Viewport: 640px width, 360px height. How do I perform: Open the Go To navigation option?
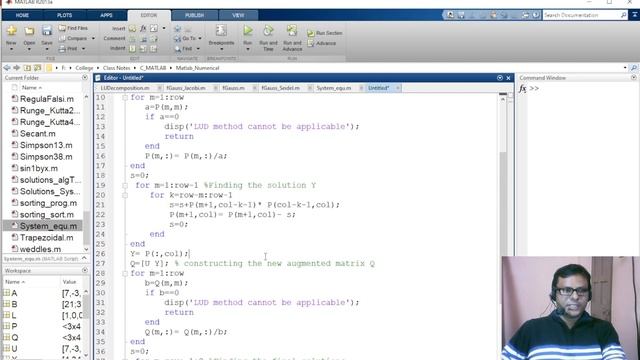coord(185,38)
